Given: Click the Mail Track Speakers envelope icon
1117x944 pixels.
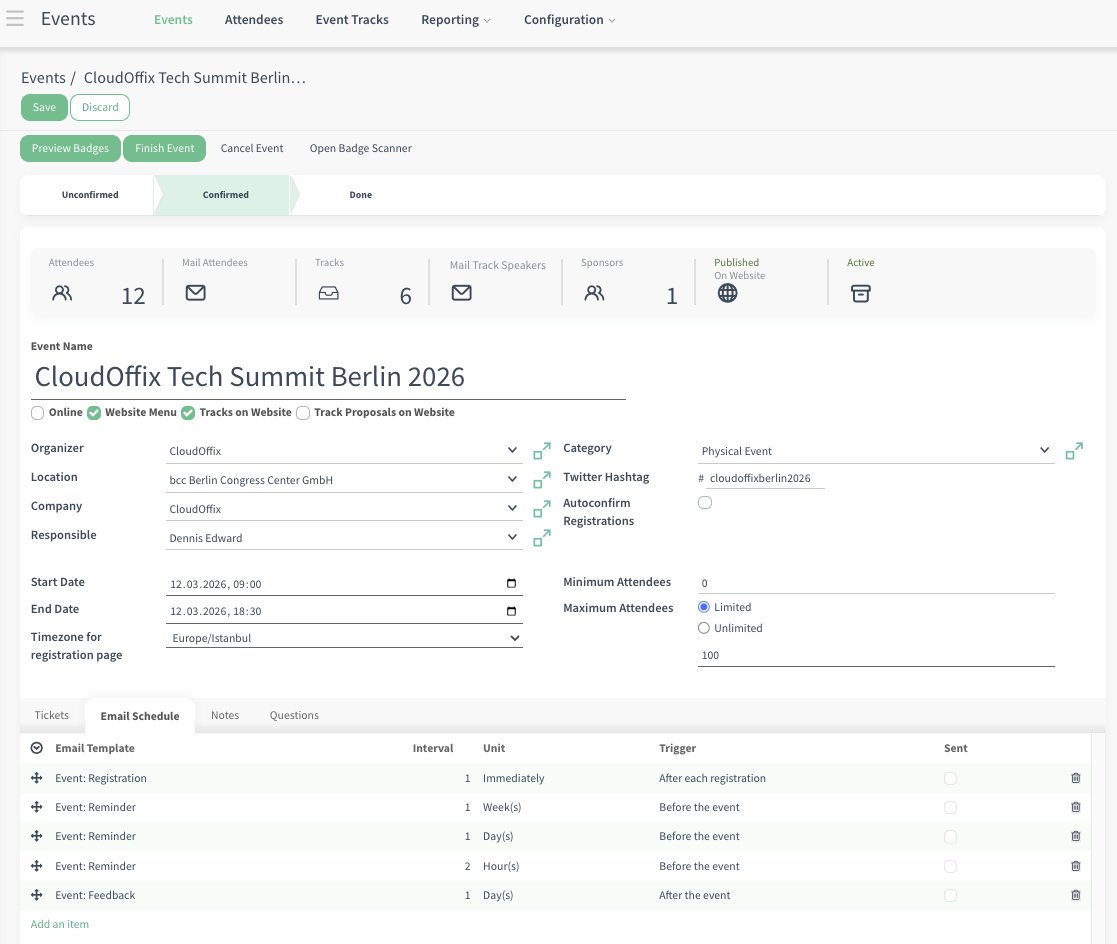Looking at the screenshot, I should (x=462, y=293).
